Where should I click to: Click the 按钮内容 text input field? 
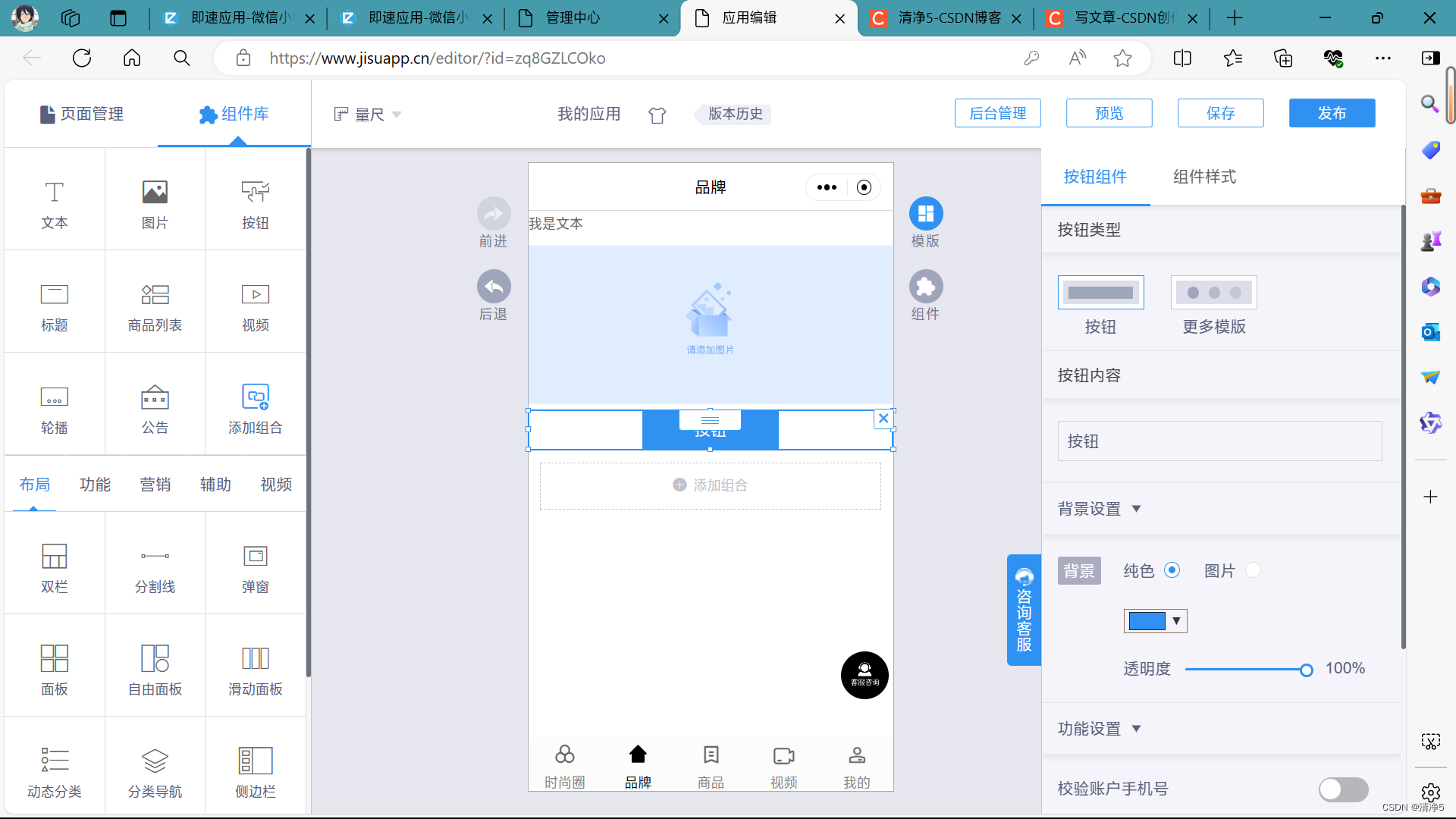[x=1219, y=441]
